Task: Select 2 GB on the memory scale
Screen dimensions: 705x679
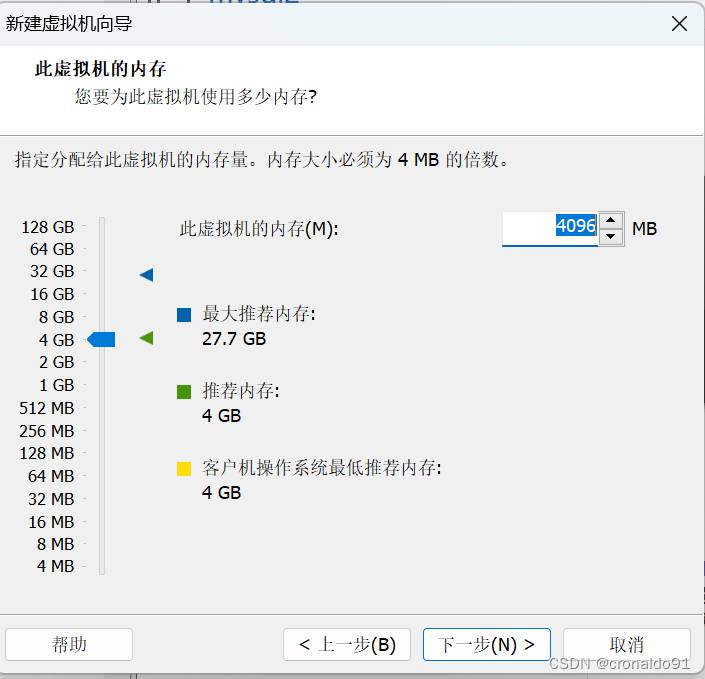Action: [102, 362]
